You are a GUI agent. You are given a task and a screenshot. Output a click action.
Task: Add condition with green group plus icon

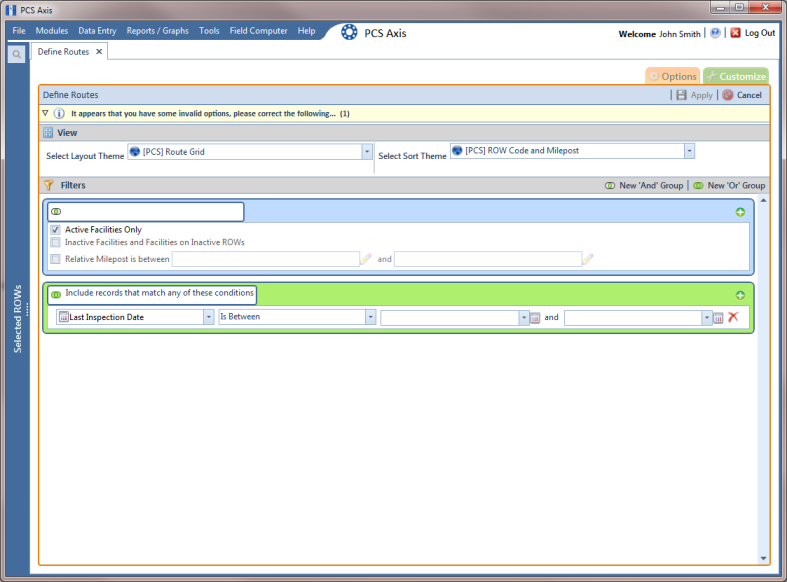pos(740,295)
